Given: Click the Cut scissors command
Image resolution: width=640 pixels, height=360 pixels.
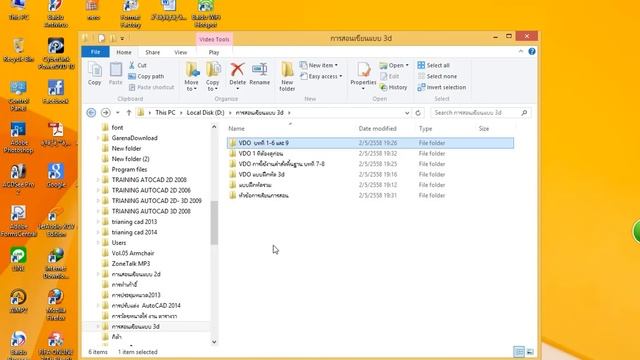Looking at the screenshot, I should 138,65.
